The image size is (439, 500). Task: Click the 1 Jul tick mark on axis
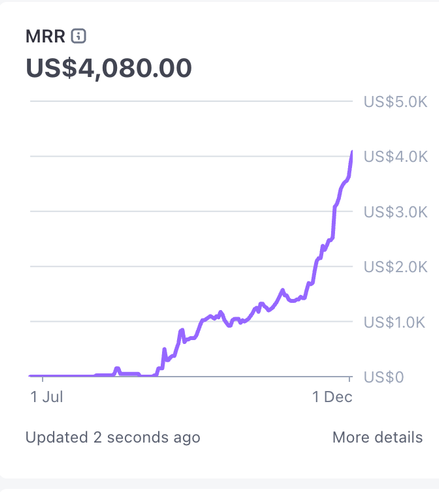43,379
